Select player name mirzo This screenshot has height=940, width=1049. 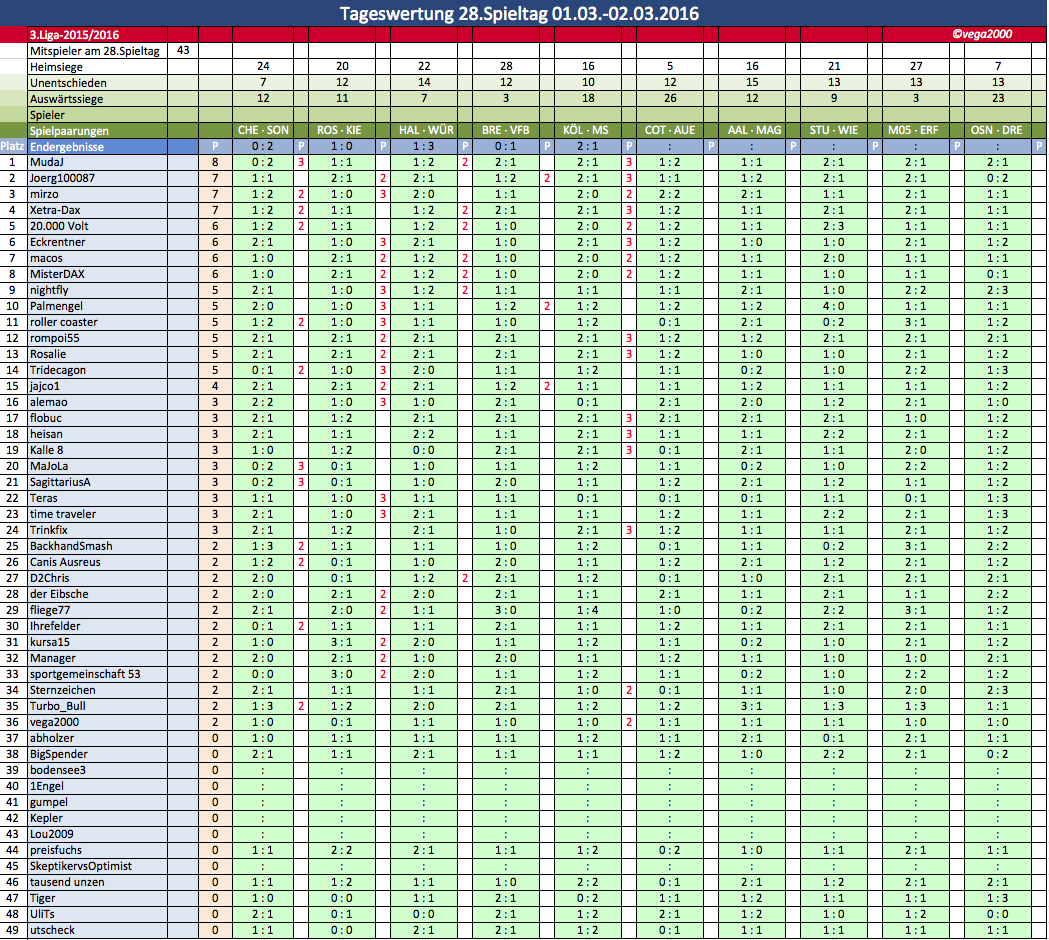pos(44,195)
